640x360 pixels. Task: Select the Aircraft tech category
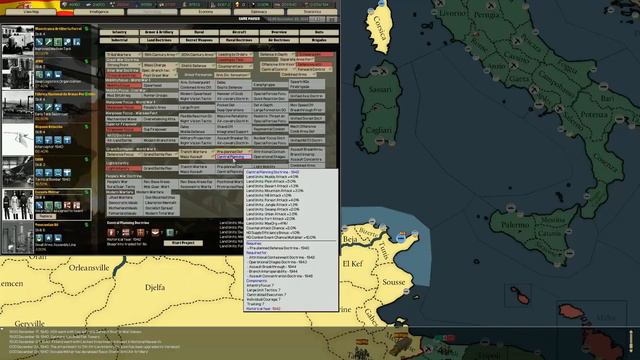tap(239, 32)
